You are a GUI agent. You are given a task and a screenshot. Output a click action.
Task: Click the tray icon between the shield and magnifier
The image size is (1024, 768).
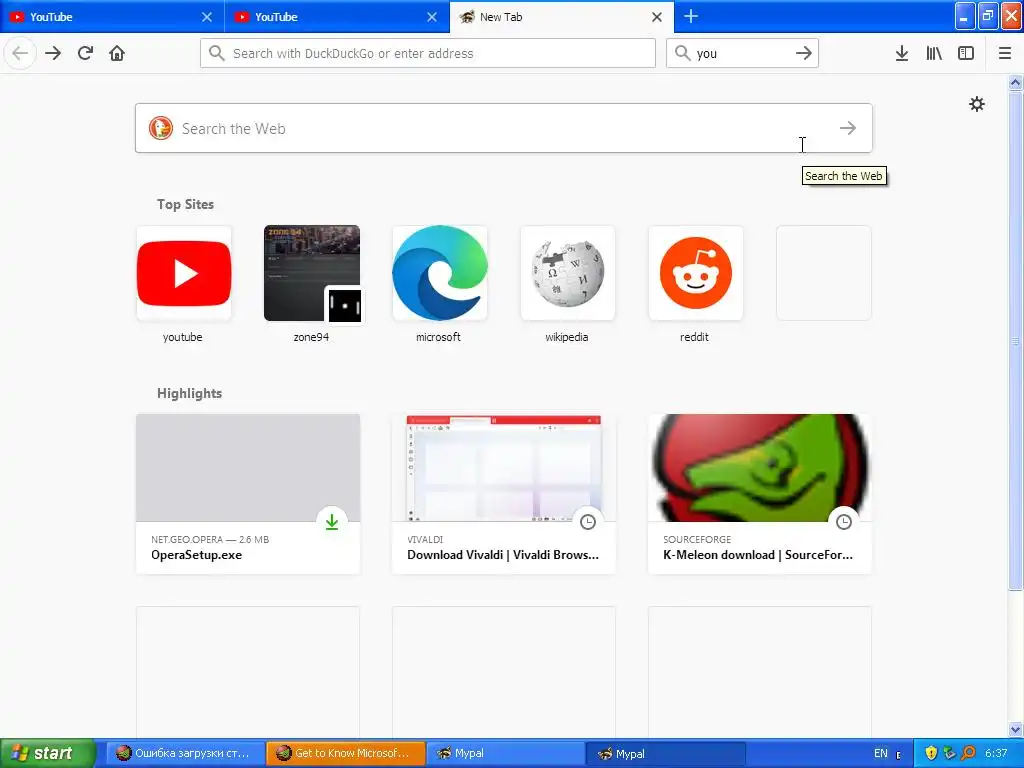(950, 753)
